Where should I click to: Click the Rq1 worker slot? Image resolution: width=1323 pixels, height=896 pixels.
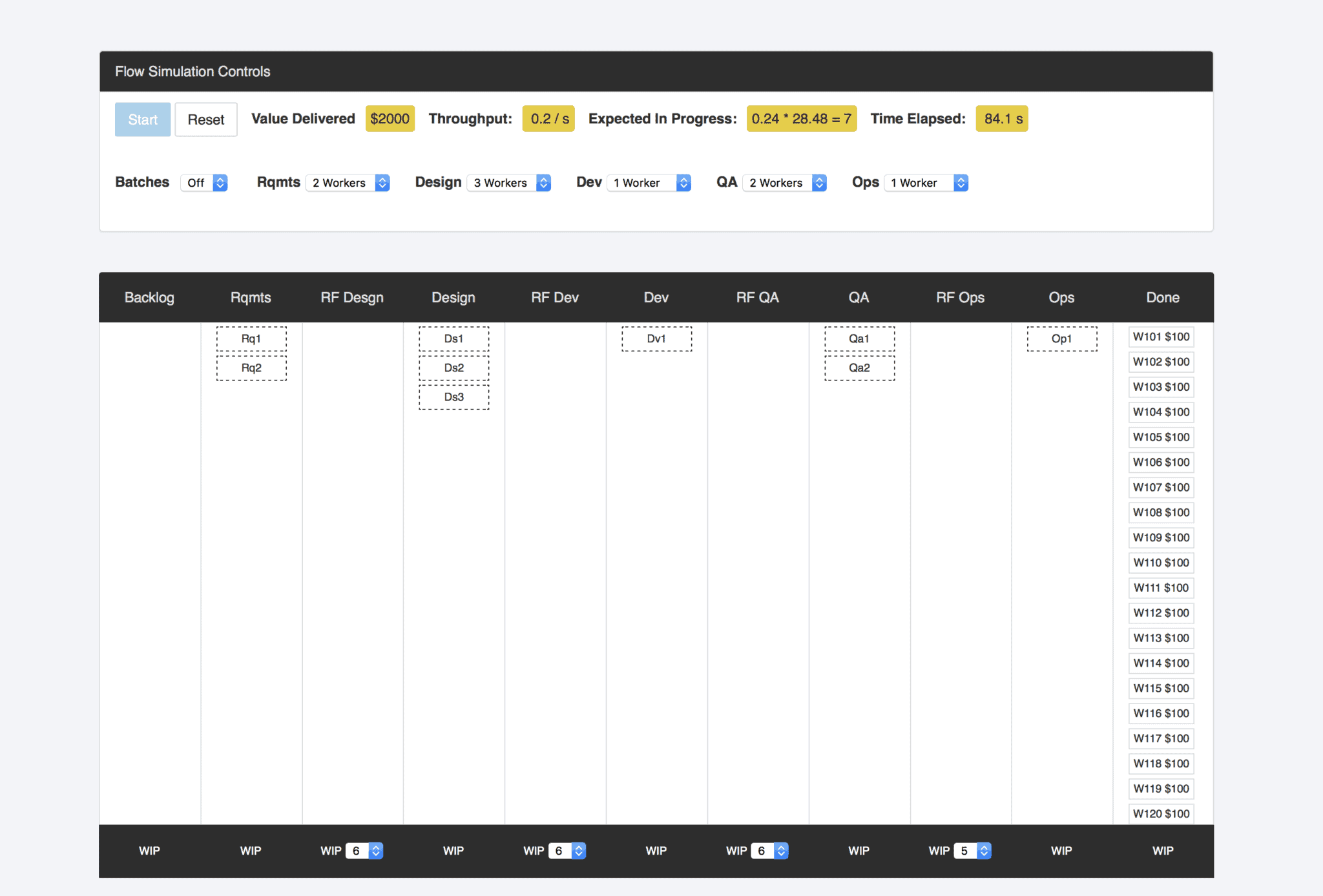click(251, 339)
